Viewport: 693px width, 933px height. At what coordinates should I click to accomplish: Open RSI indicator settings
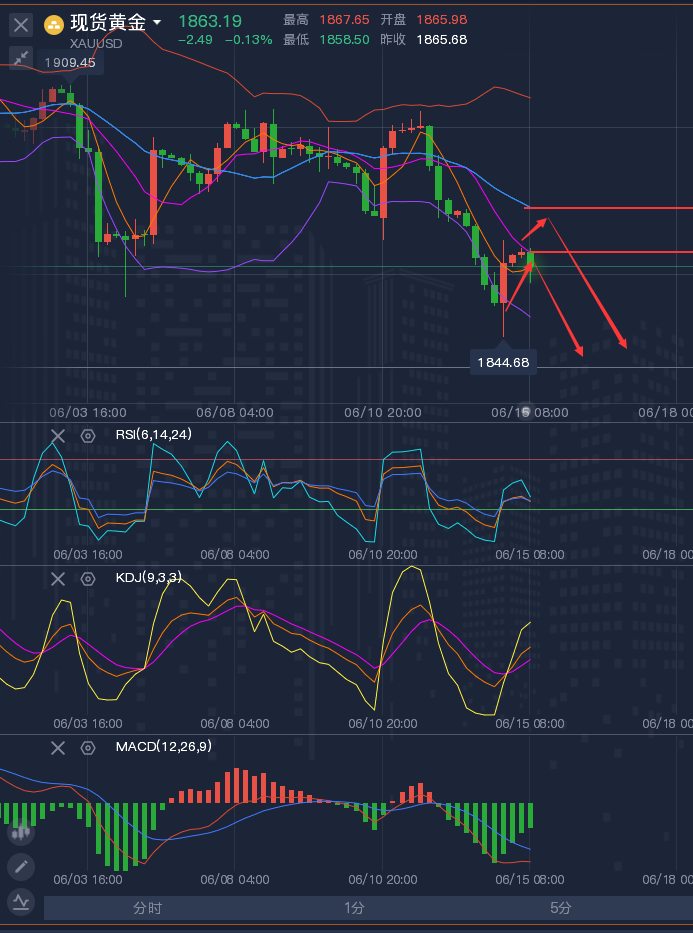click(x=88, y=435)
